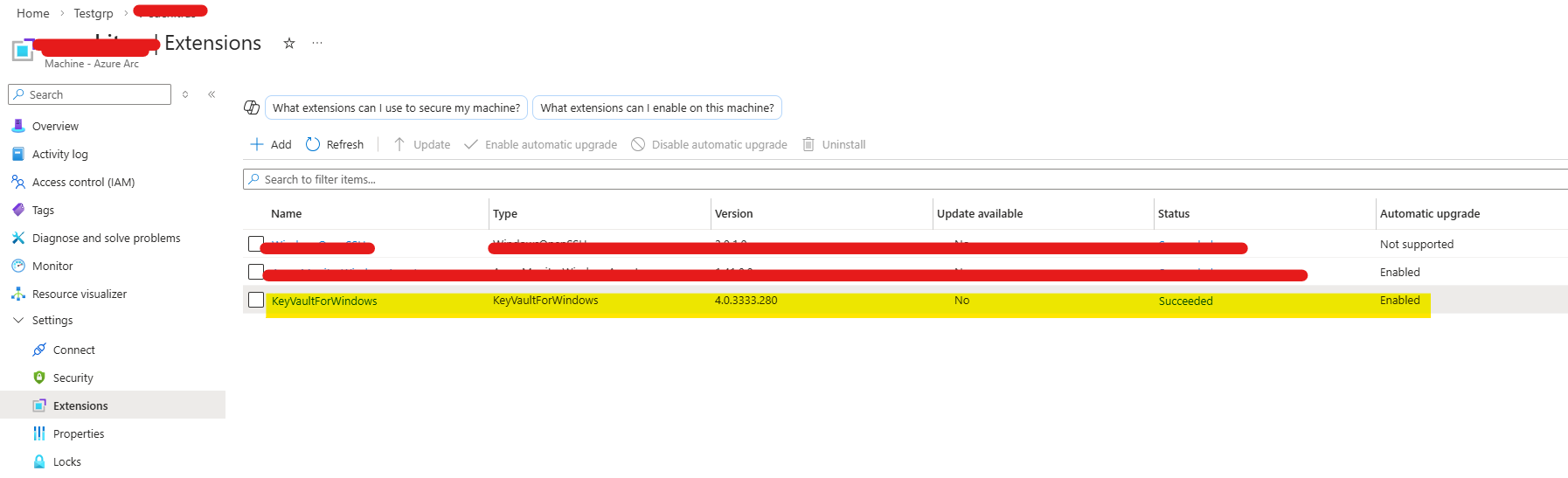Refresh the extensions list

pos(335,144)
